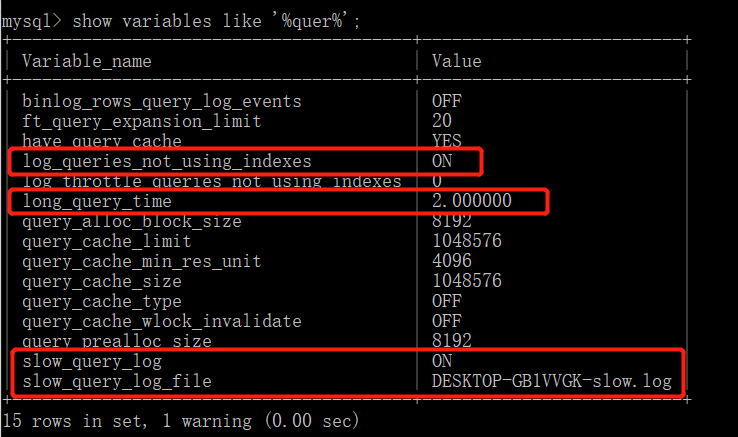Click the 2.000000 long_query_time value

[x=472, y=201]
